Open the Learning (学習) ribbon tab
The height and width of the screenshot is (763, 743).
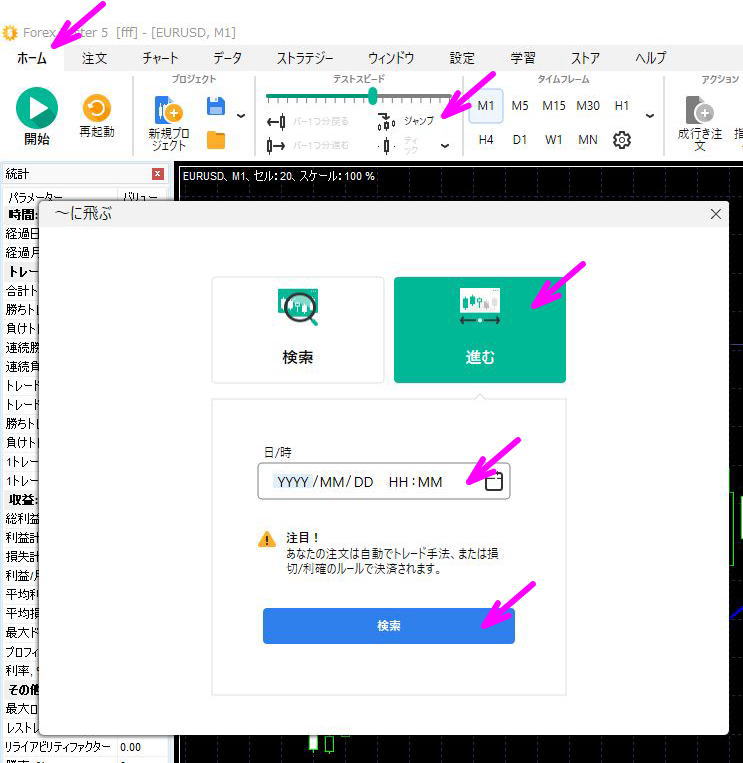coord(523,58)
